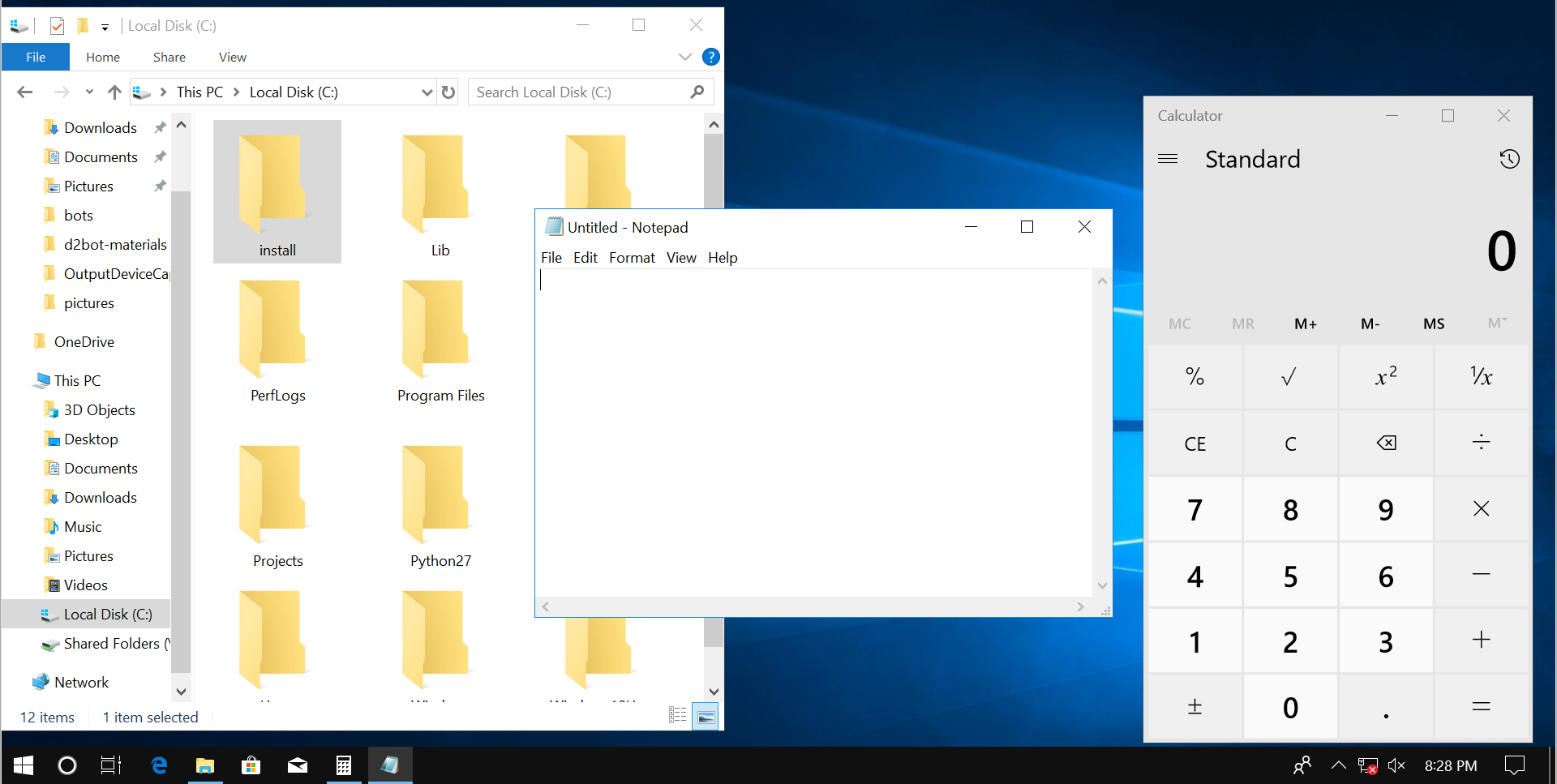
Task: Open File Explorer help icon
Action: click(710, 57)
